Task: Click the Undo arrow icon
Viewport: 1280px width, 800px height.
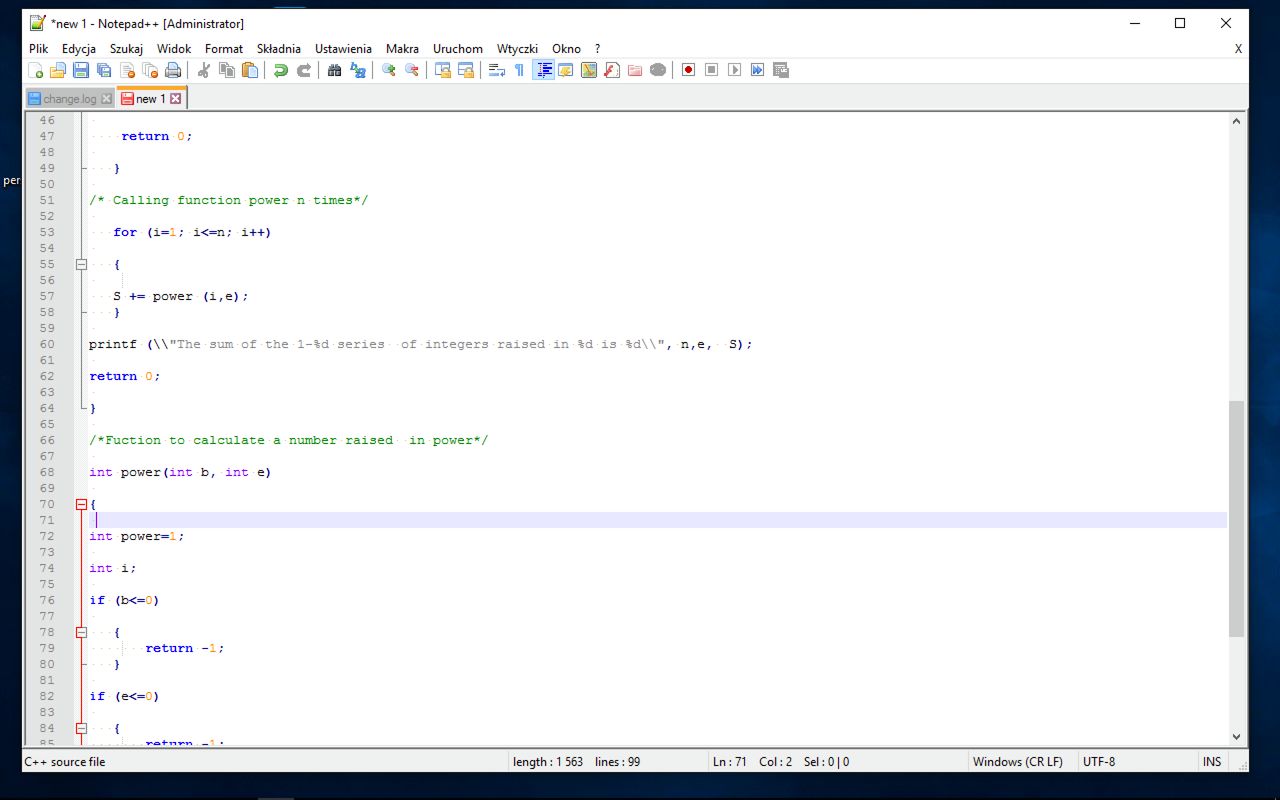Action: 281,70
